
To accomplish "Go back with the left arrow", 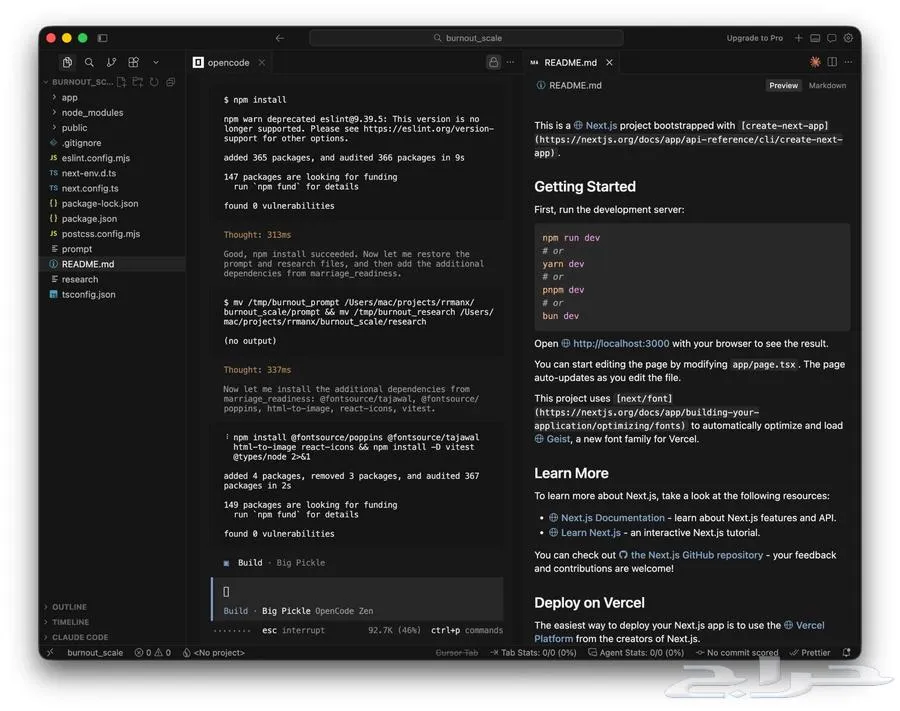I will coord(280,38).
